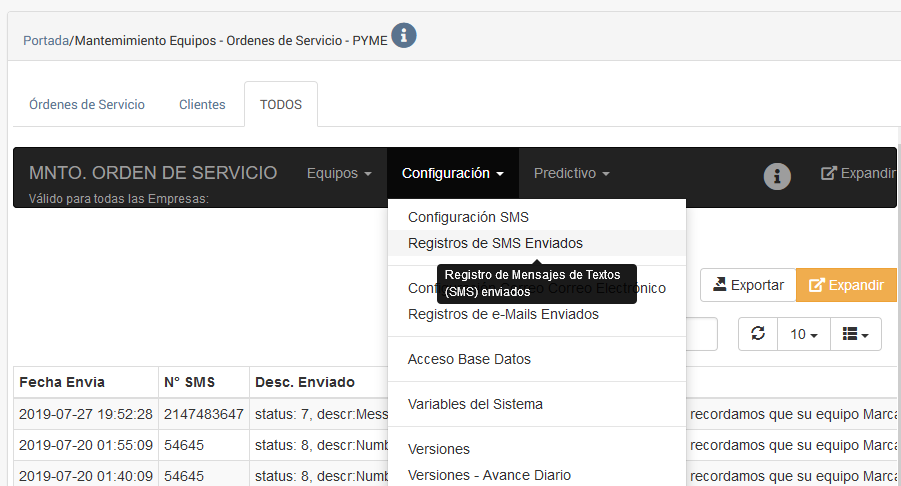901x486 pixels.
Task: Open Registros de e-Mails Enviados
Action: [503, 314]
